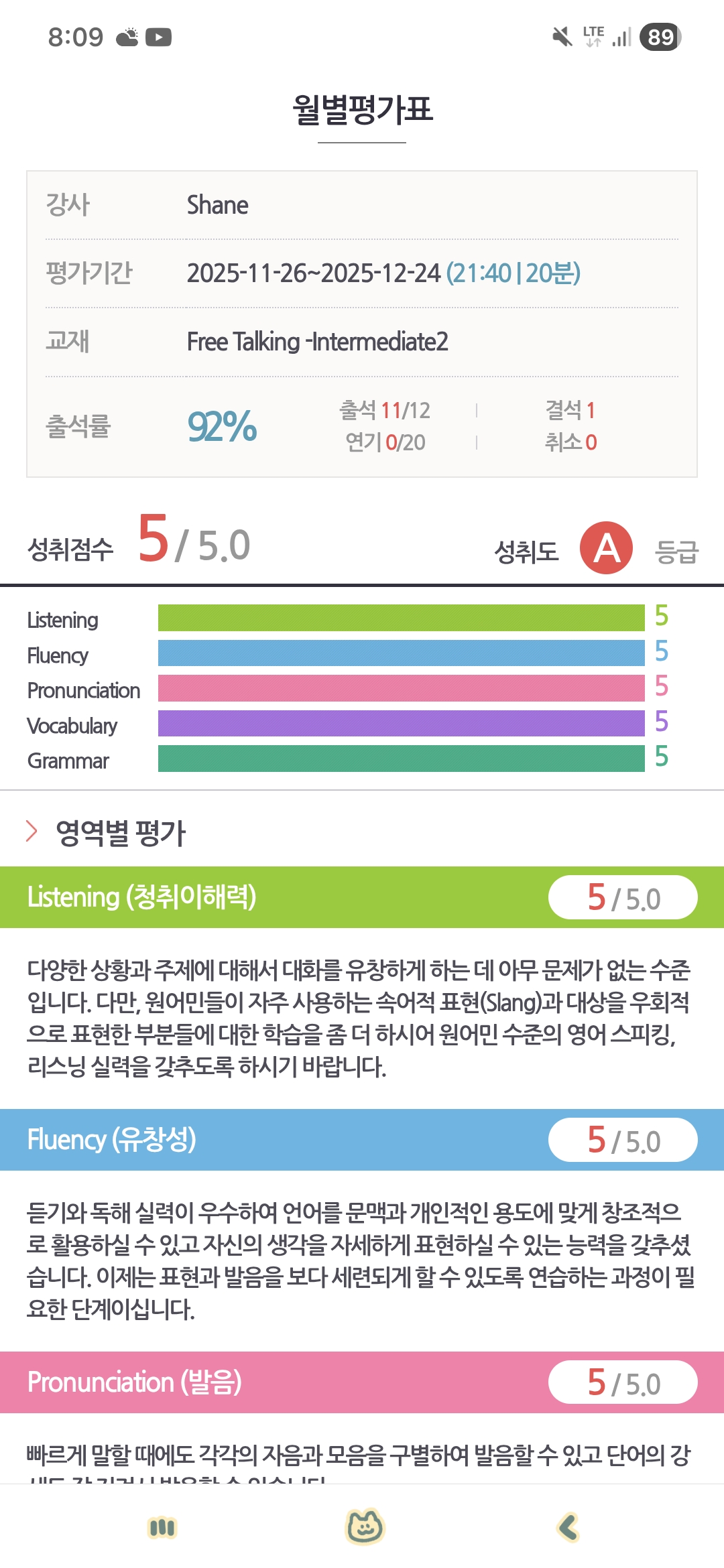Viewport: 724px width, 1568px height.
Task: Tap the purple Vocabulary score bar
Action: (401, 724)
